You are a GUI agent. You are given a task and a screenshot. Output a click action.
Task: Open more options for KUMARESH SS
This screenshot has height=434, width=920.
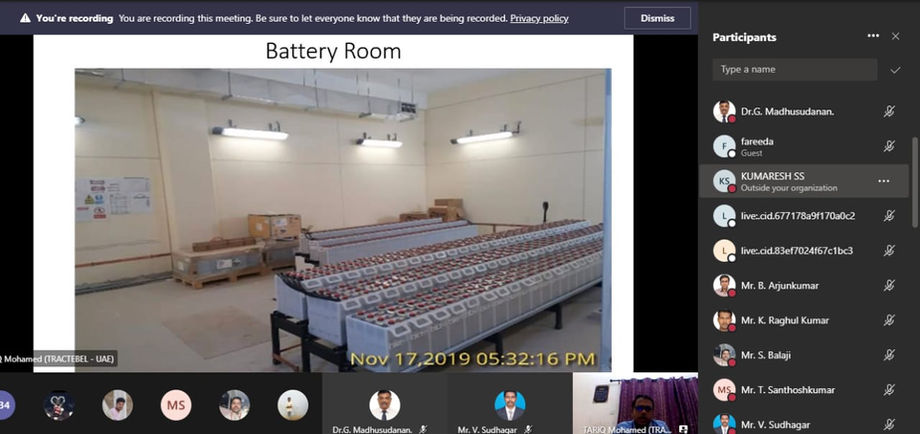(884, 181)
